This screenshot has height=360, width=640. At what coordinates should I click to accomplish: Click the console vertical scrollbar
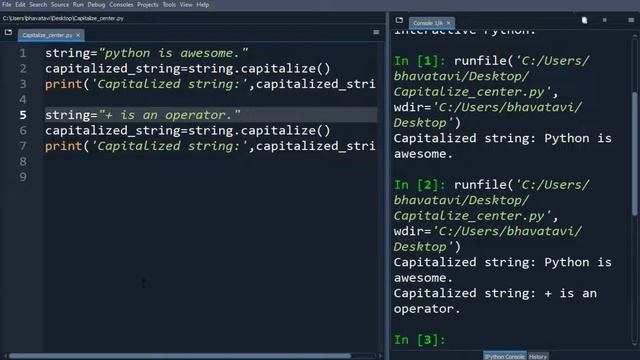tap(635, 153)
